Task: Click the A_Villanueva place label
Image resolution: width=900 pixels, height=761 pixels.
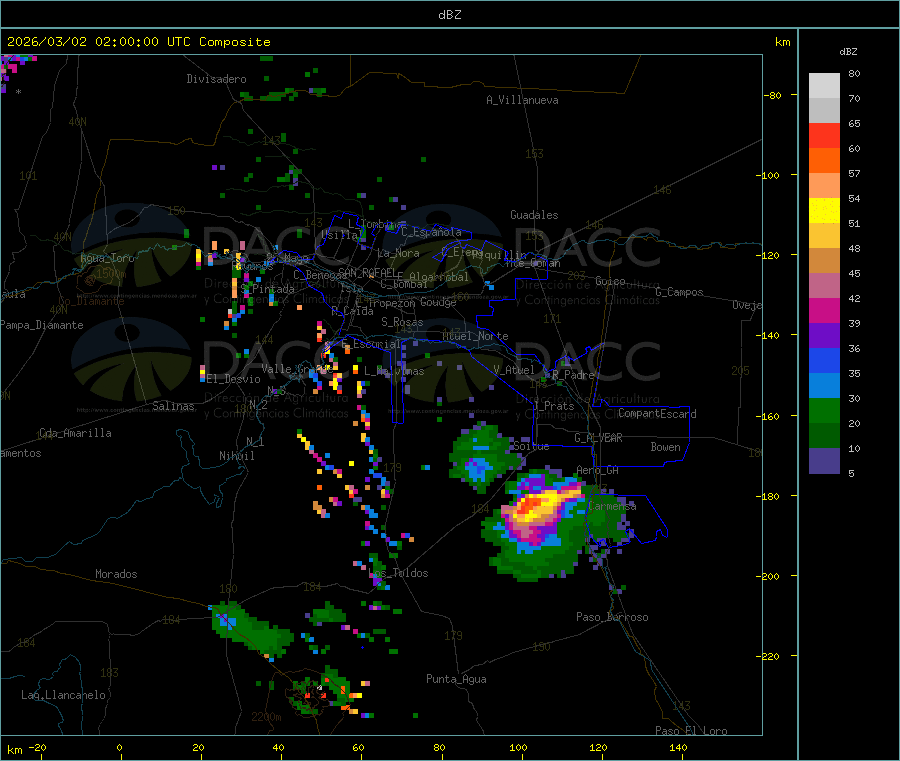Action: (x=522, y=100)
